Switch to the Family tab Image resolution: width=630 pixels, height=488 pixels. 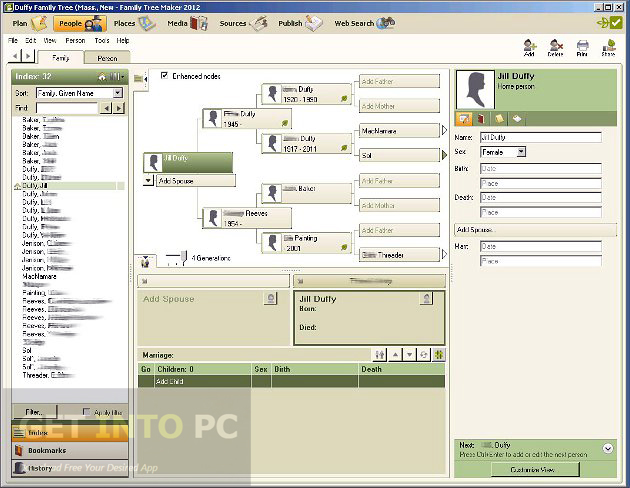click(x=61, y=57)
